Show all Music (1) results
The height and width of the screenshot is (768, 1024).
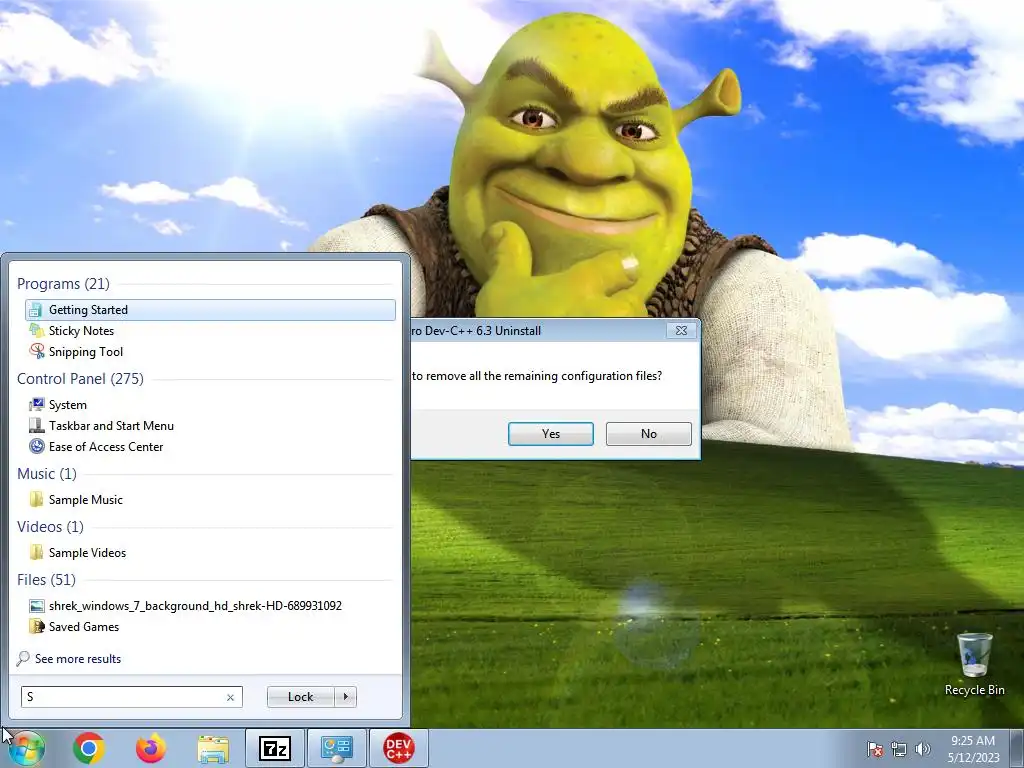(47, 473)
